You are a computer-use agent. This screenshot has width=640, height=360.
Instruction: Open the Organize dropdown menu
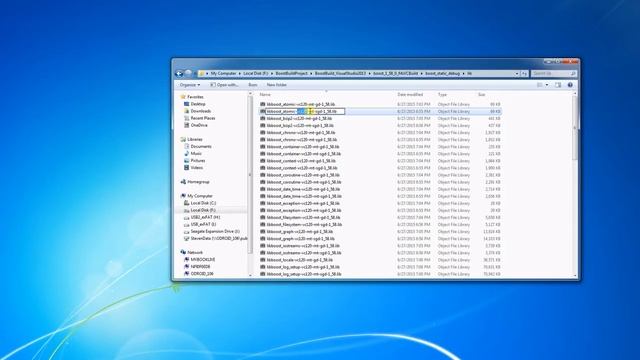coord(190,85)
